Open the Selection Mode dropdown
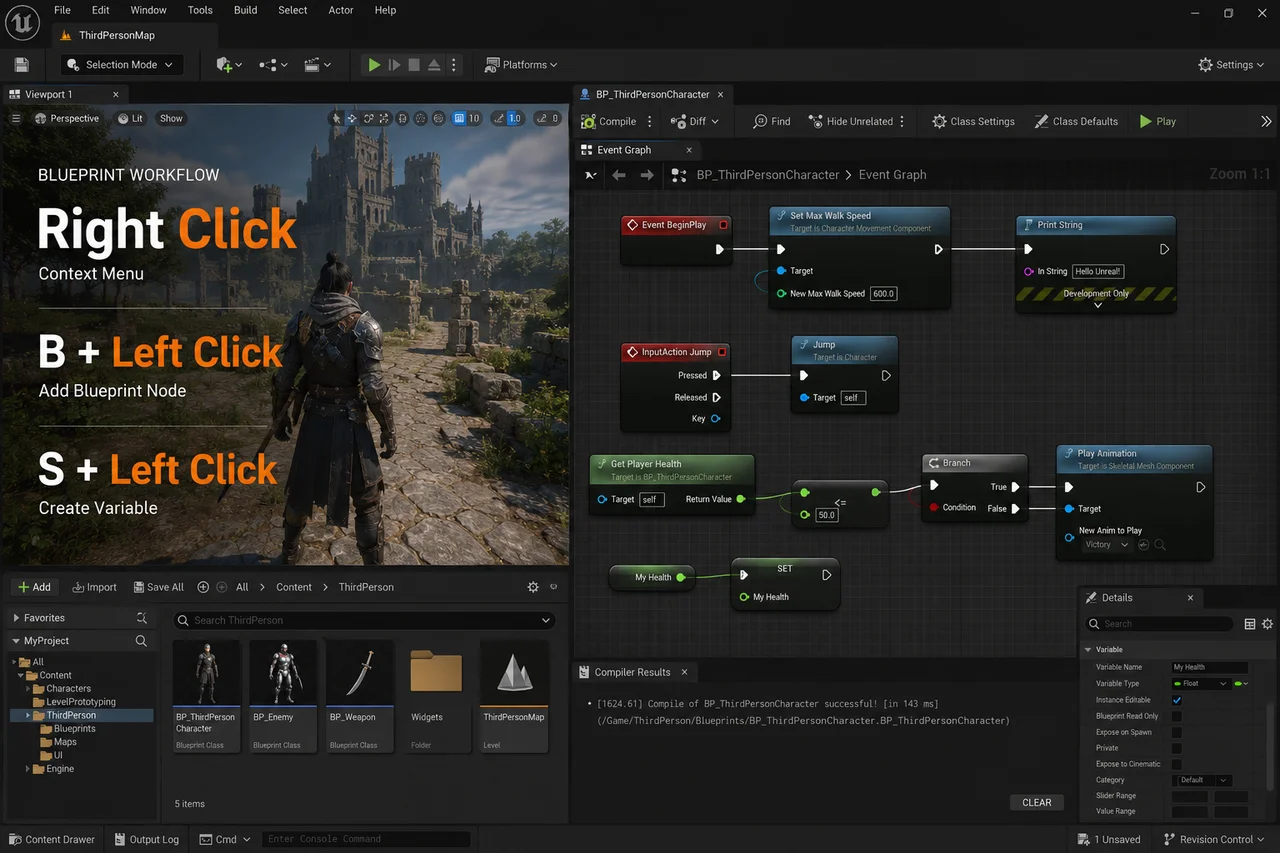The height and width of the screenshot is (853, 1280). tap(120, 64)
